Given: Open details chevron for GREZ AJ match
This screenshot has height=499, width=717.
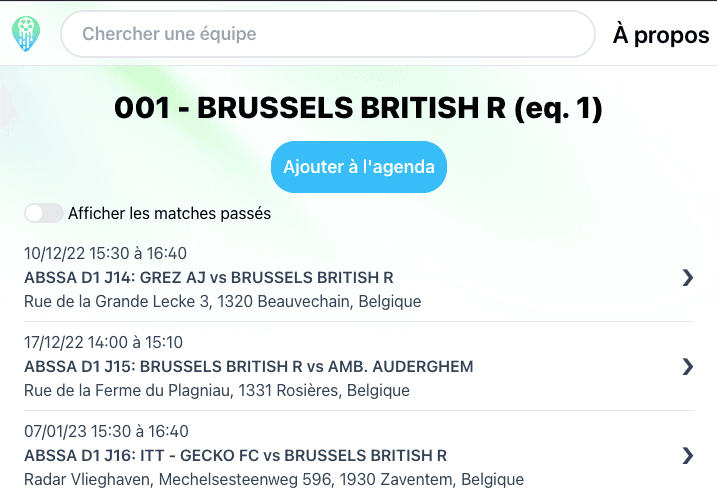Looking at the screenshot, I should click(687, 278).
